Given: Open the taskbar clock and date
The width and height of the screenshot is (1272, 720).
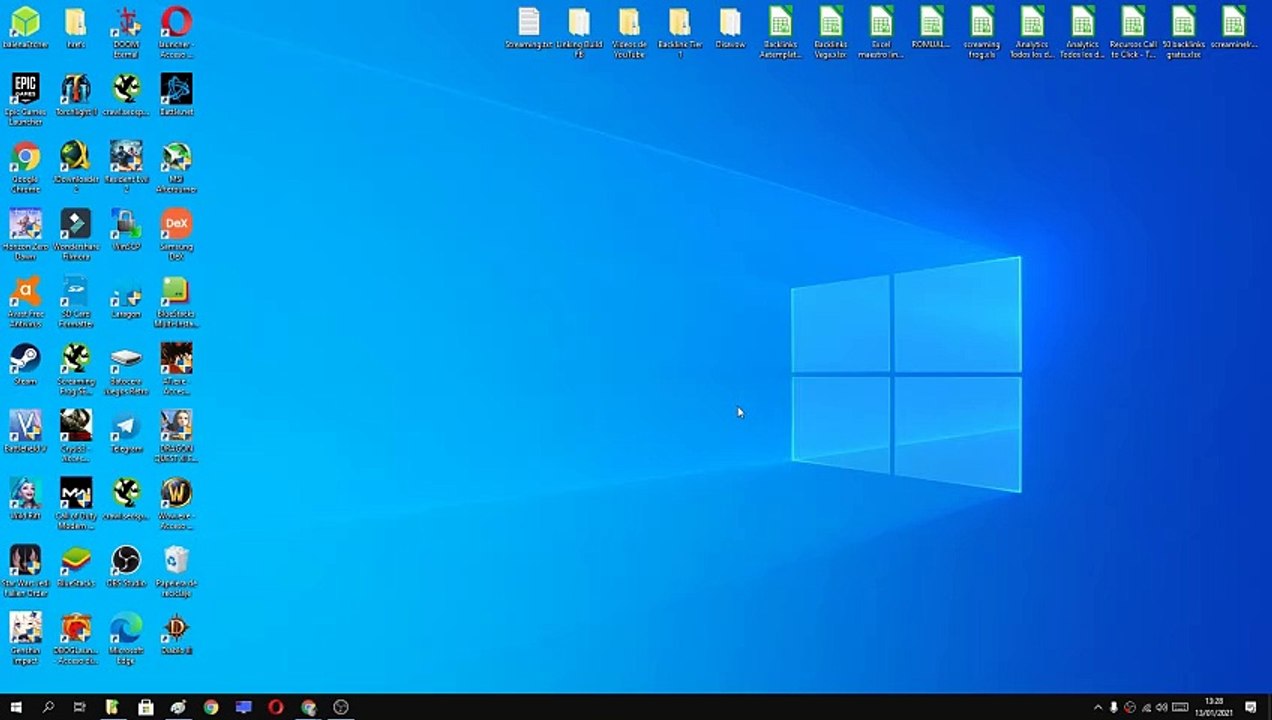Looking at the screenshot, I should 1214,707.
